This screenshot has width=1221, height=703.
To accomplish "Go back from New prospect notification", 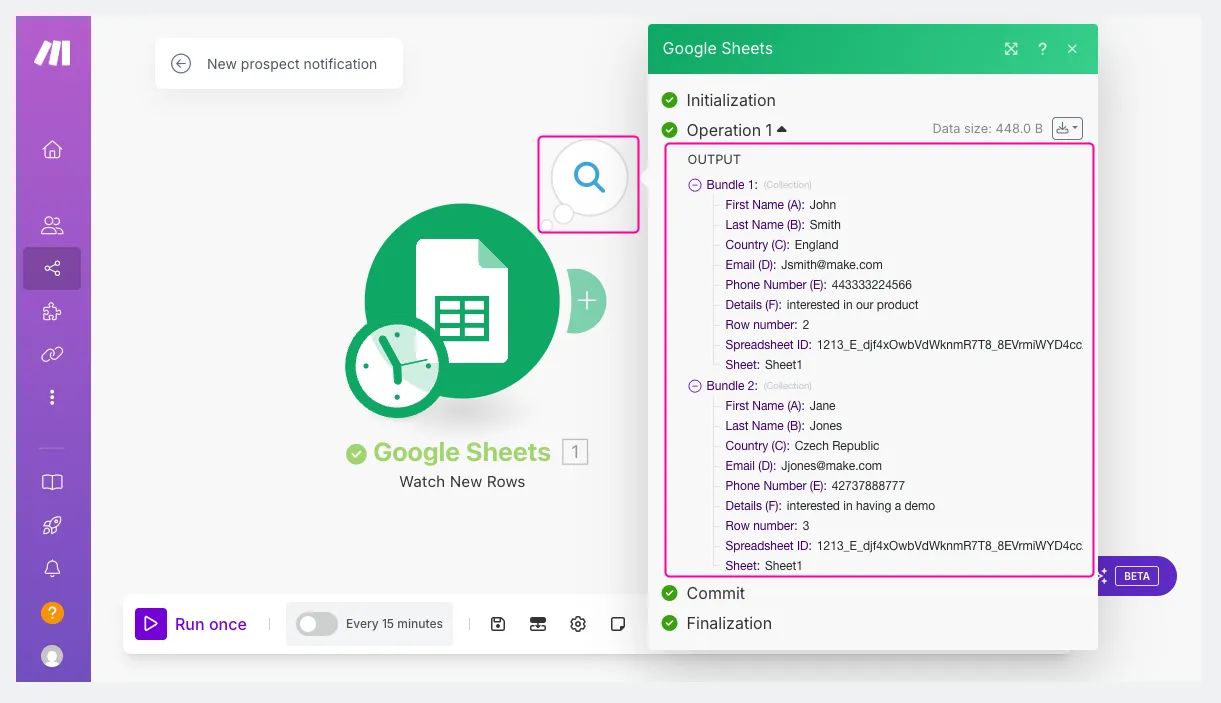I will pos(181,64).
